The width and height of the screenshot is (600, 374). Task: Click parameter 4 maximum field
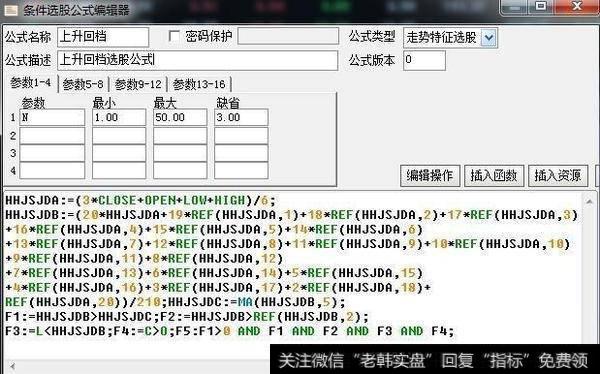point(180,170)
